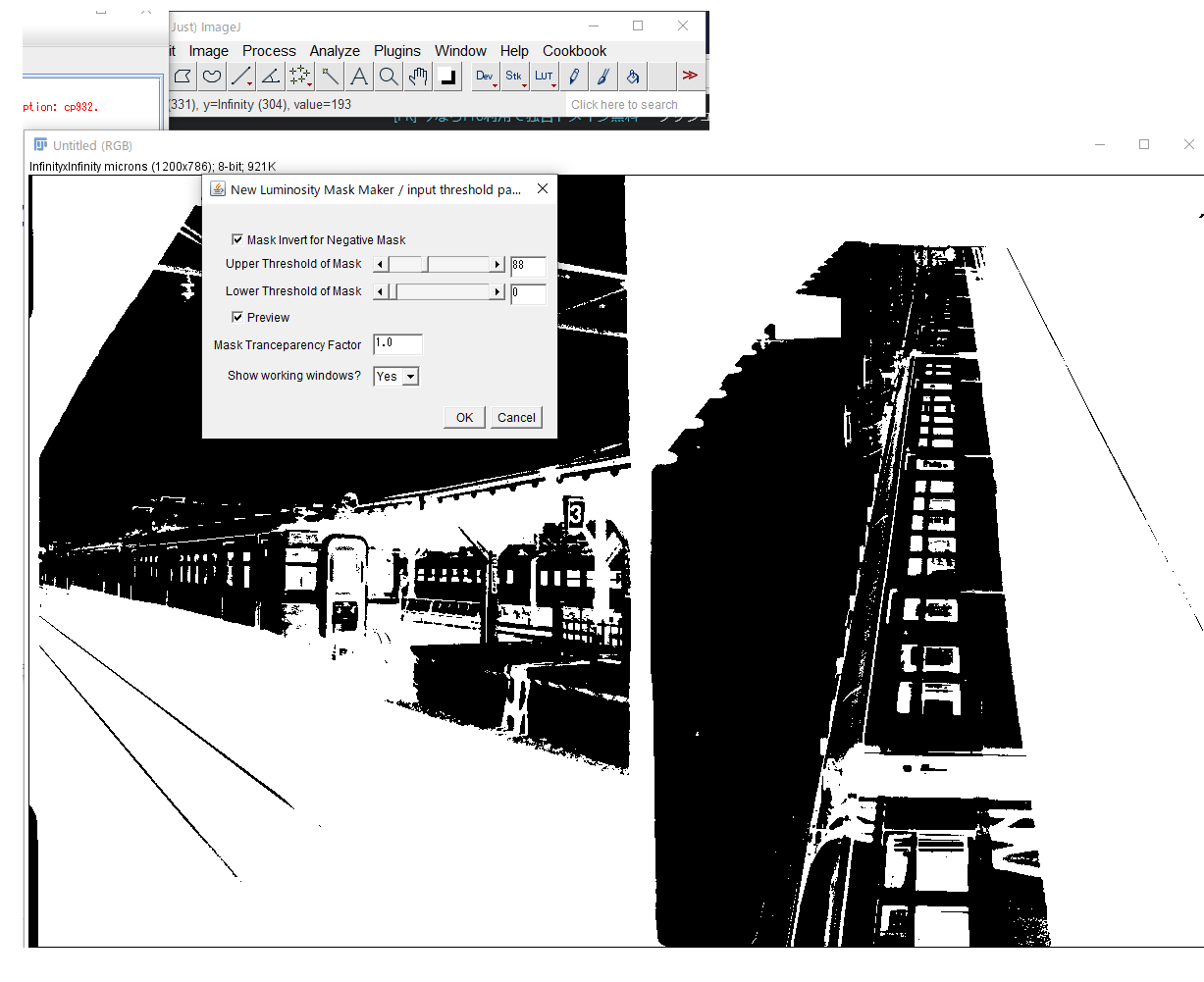Open the Analyze menu
The image size is (1204, 982).
click(335, 51)
